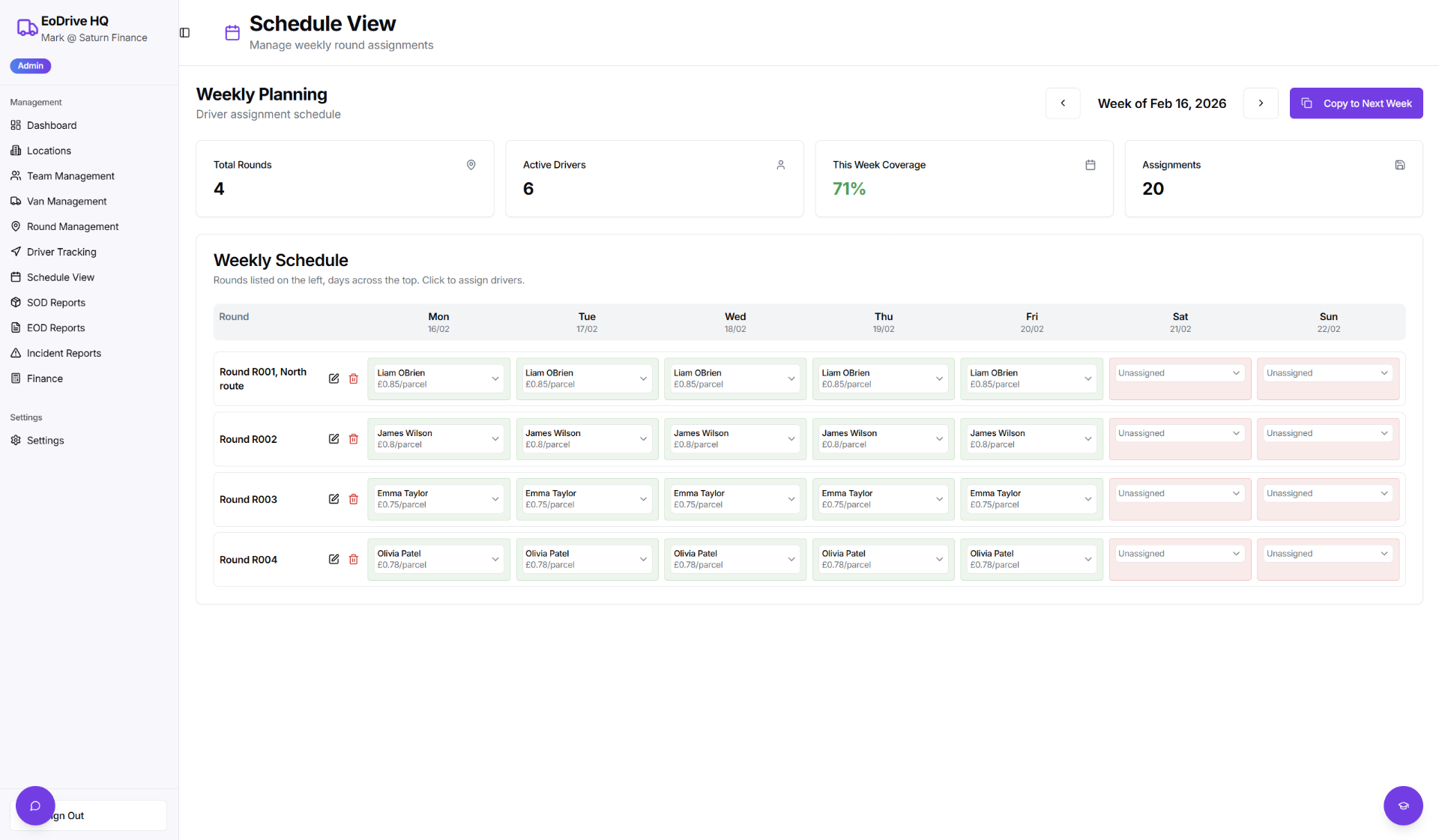This screenshot has width=1439, height=840.
Task: Remove Round R004 via trash icon
Action: pos(354,559)
